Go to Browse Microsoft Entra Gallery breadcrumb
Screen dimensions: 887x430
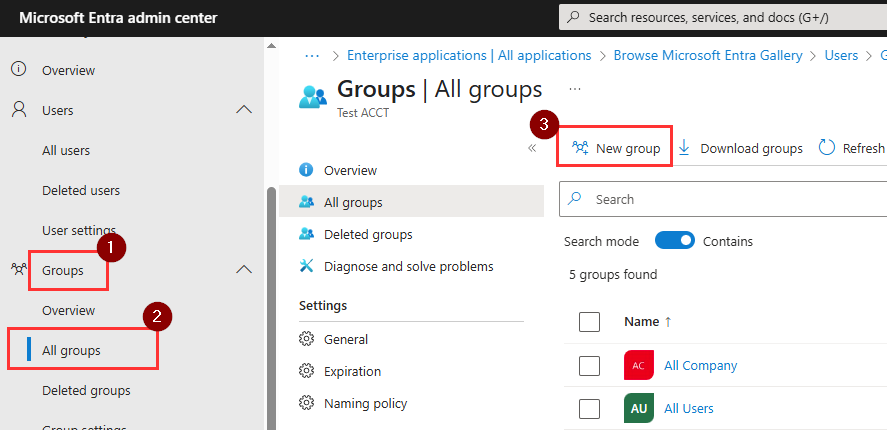tap(708, 55)
